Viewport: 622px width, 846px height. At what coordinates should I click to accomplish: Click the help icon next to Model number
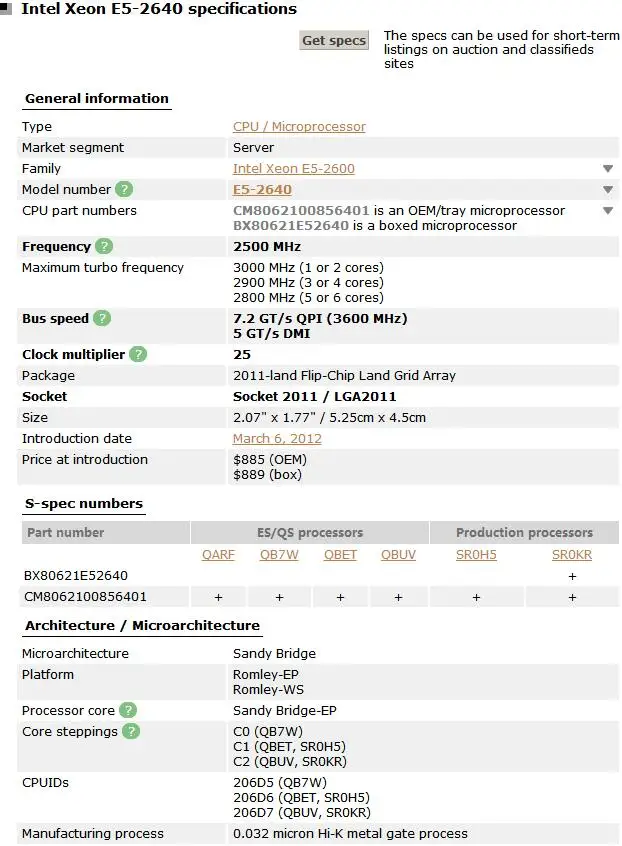[x=124, y=189]
